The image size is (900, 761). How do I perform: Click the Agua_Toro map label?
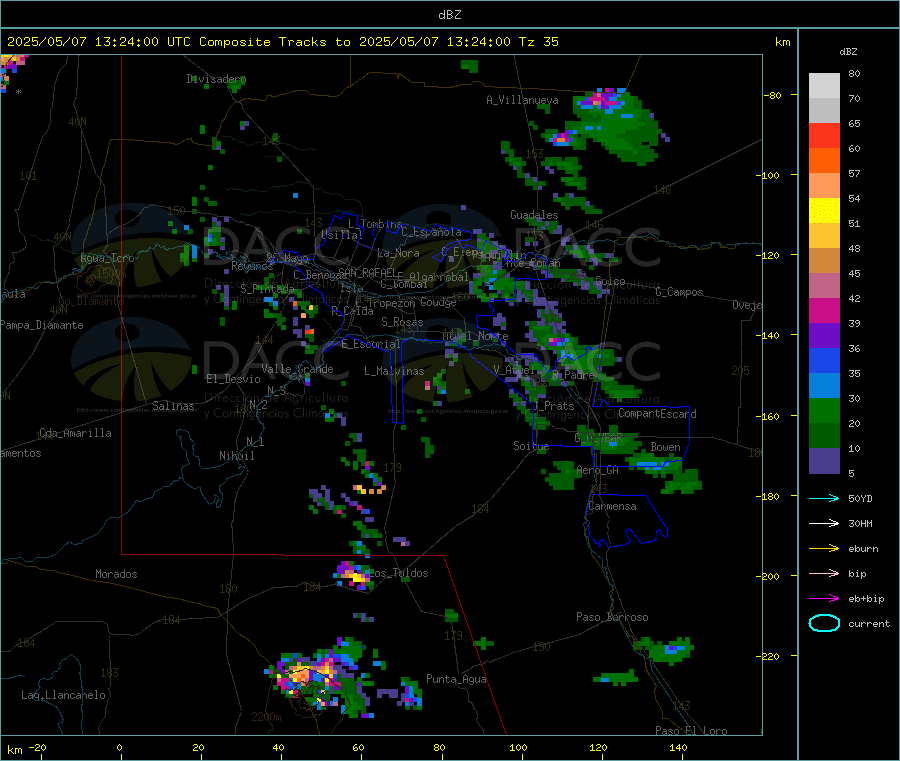point(107,258)
